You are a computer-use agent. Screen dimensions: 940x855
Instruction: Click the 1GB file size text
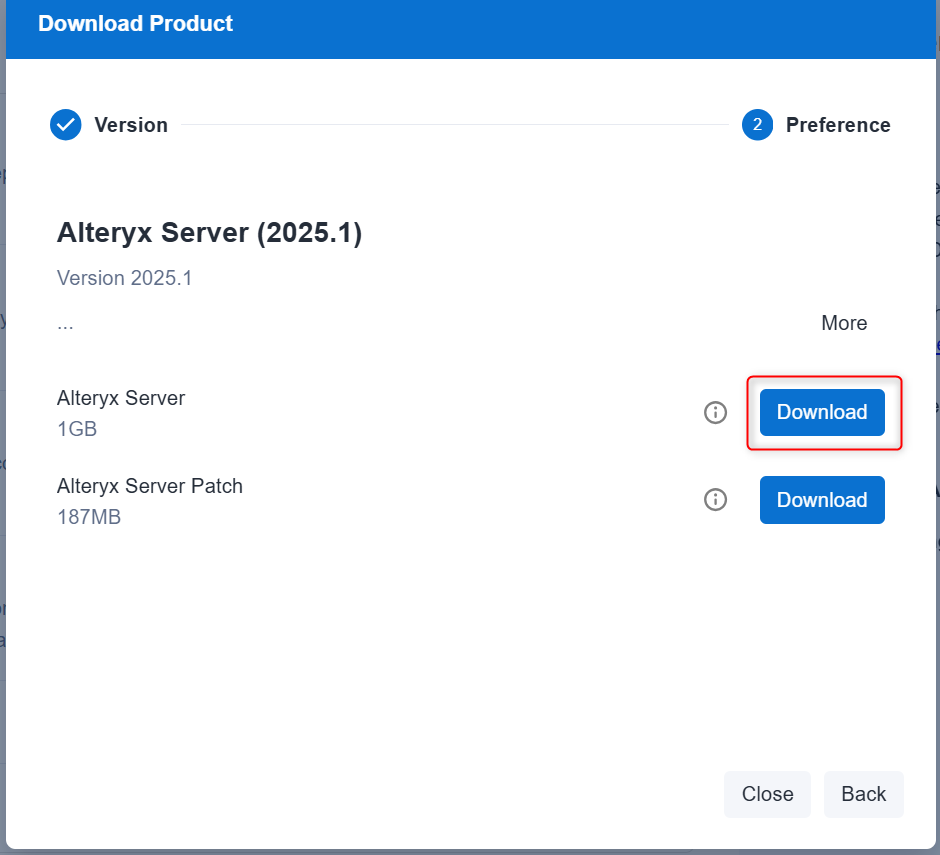tap(77, 430)
